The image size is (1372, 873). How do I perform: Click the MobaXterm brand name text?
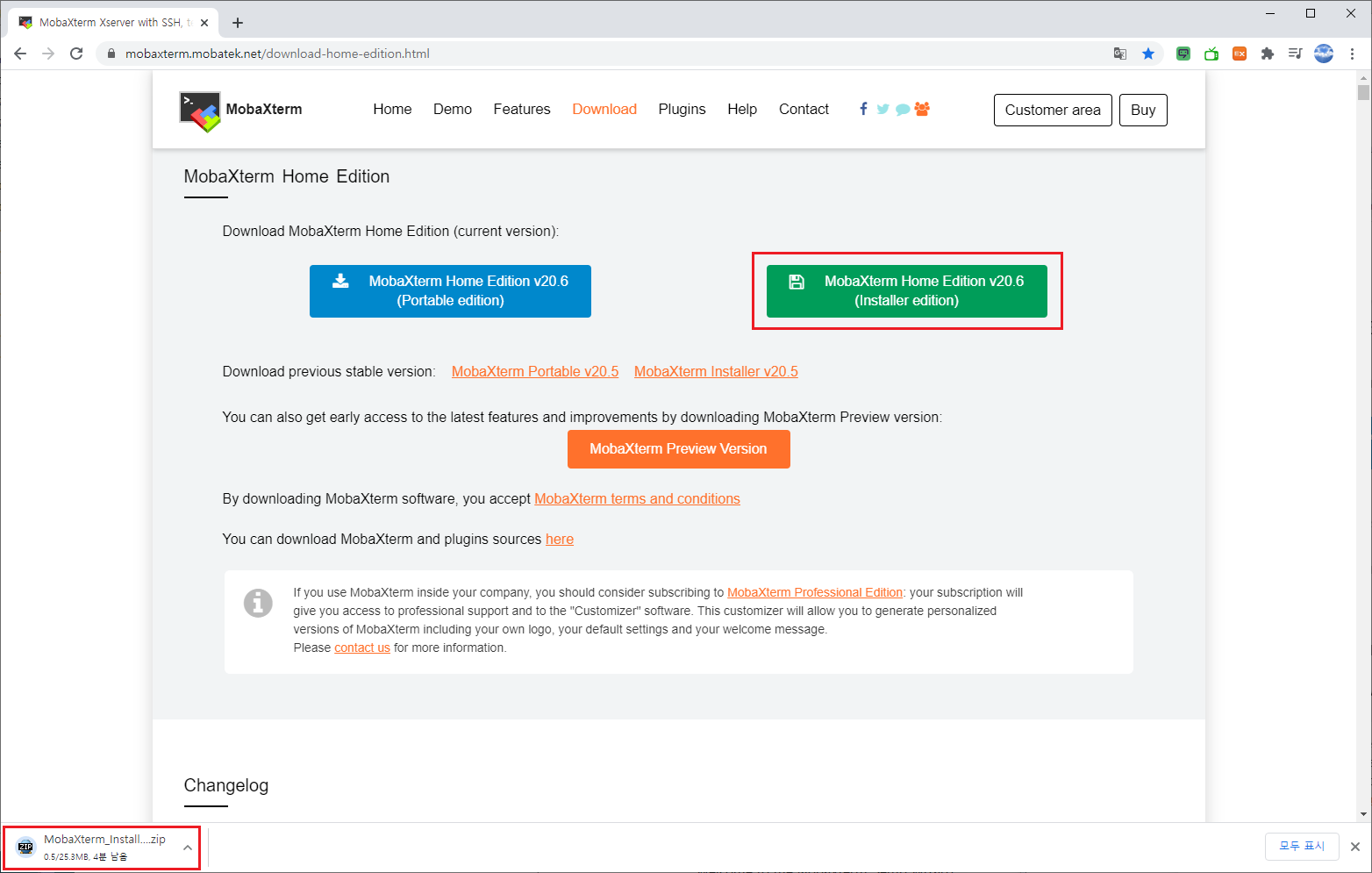pyautogui.click(x=264, y=109)
